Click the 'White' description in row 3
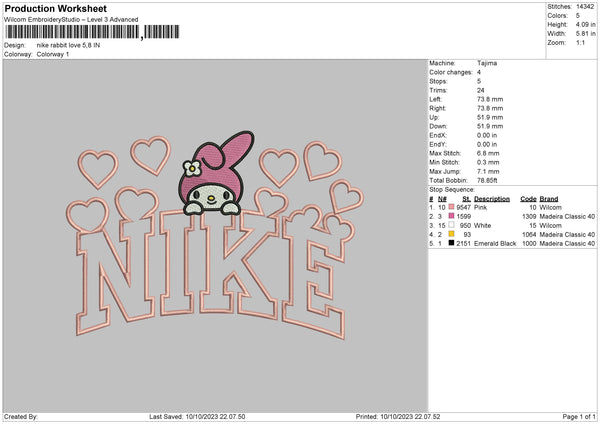 point(482,225)
